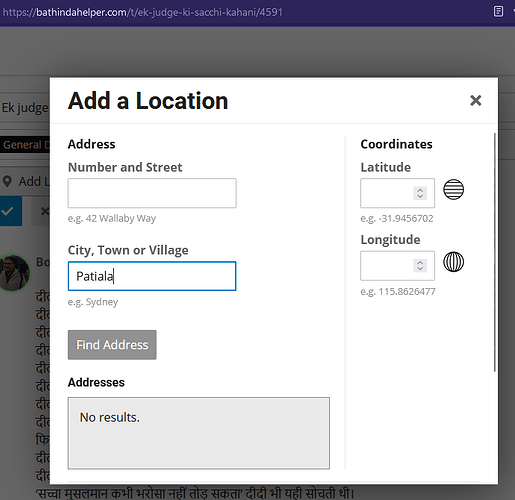Click the 'No results.' addresses box
The image size is (515, 500).
click(x=199, y=433)
